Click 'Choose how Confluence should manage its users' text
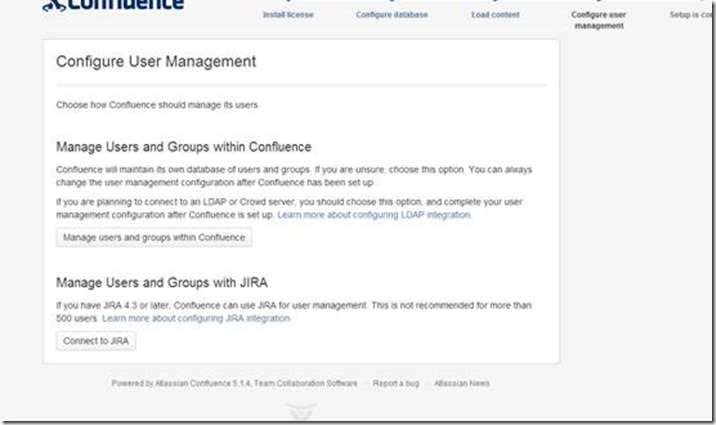The width and height of the screenshot is (716, 425). coord(157,105)
